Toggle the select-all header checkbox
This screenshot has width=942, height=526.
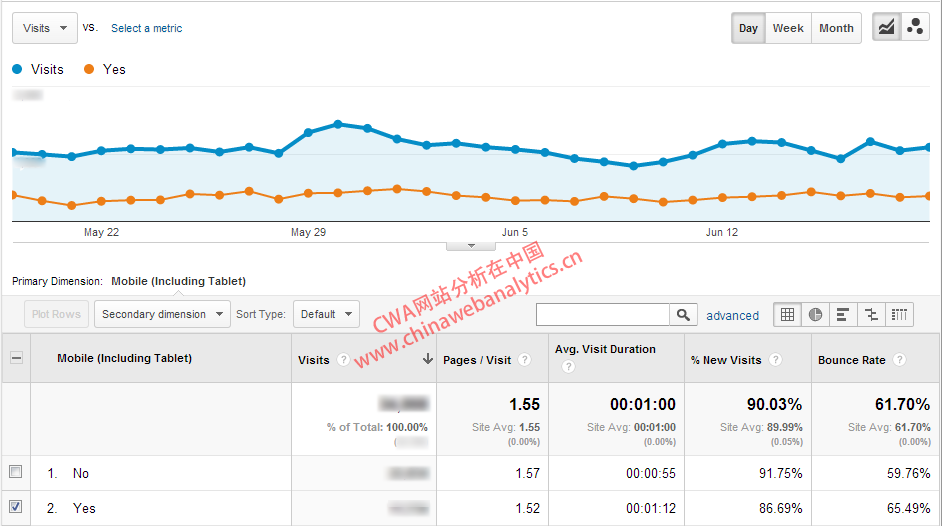(16, 358)
